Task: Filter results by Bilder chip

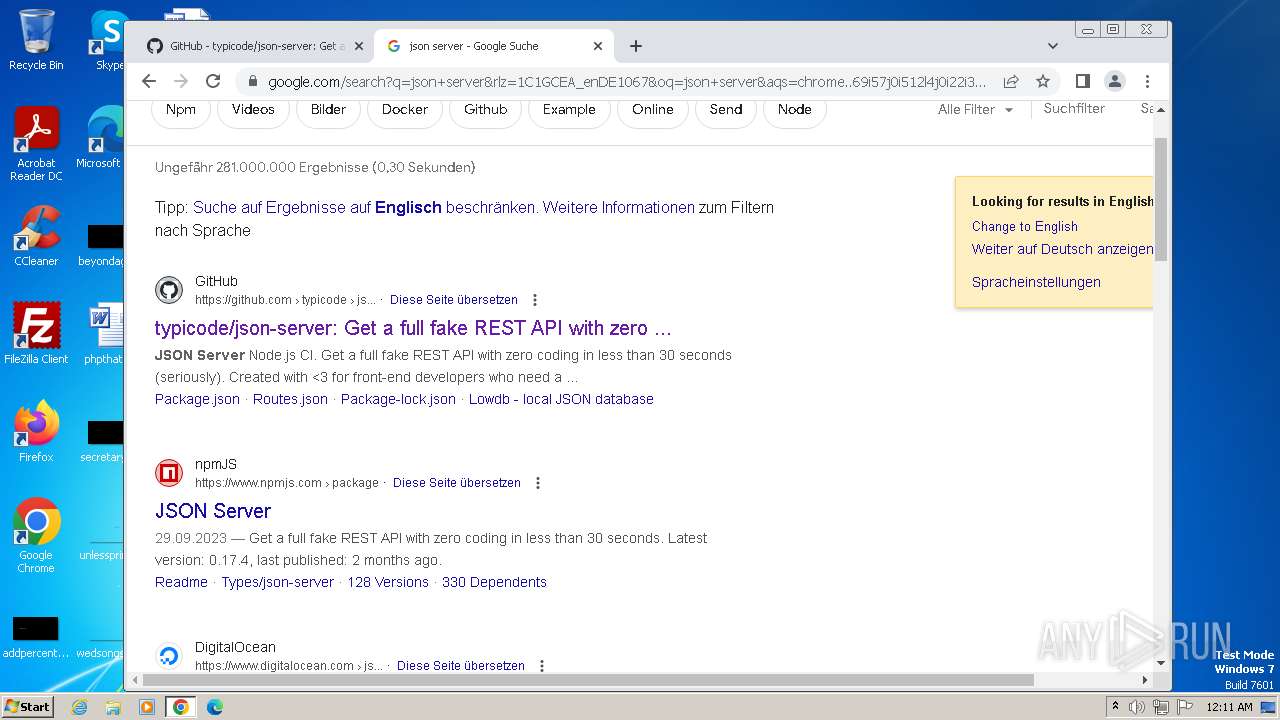Action: pyautogui.click(x=328, y=110)
